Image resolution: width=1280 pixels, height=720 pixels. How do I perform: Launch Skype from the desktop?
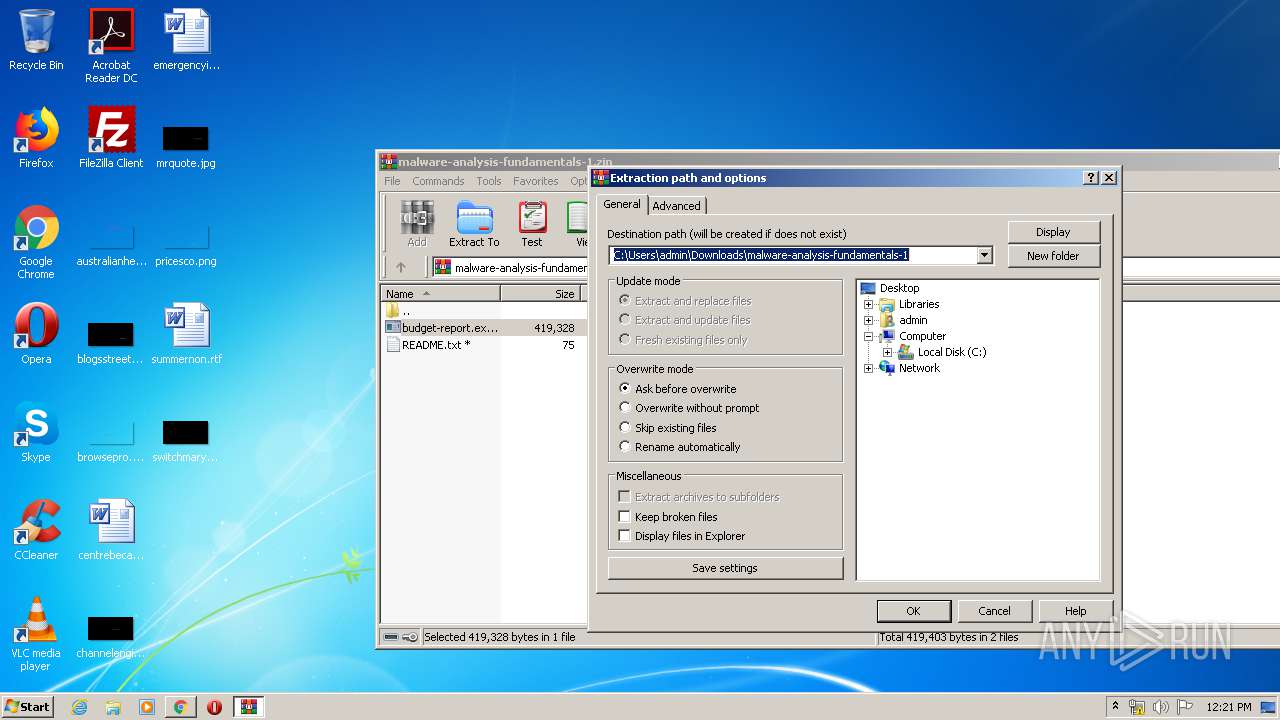click(36, 432)
